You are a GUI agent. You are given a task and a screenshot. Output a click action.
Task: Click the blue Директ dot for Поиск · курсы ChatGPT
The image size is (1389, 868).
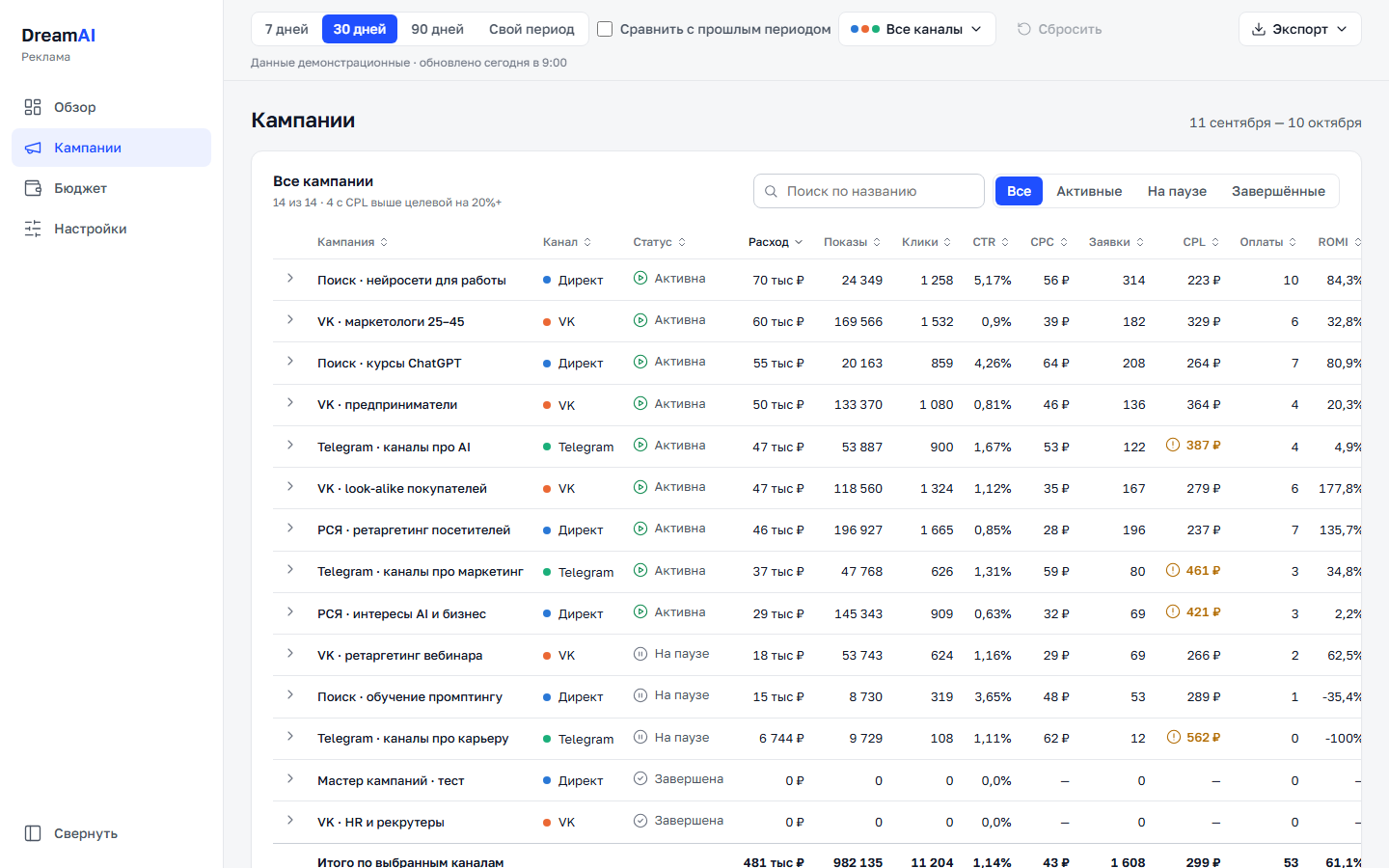click(547, 364)
